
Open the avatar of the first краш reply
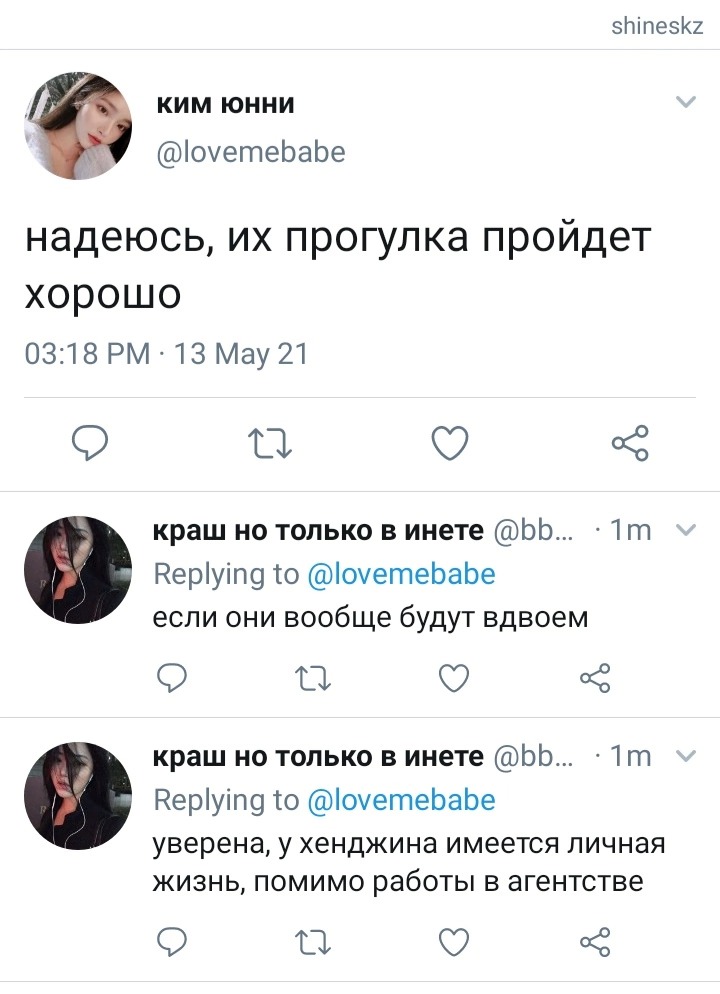(x=78, y=570)
